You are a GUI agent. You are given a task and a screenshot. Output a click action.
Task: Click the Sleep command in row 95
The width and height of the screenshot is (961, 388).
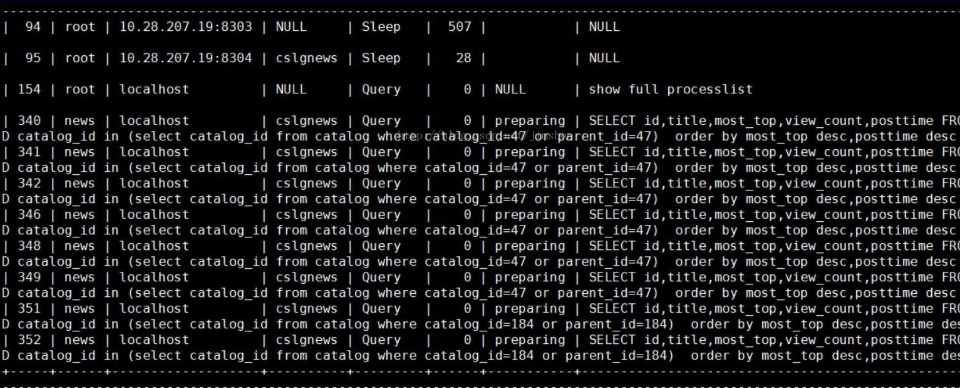tap(381, 58)
